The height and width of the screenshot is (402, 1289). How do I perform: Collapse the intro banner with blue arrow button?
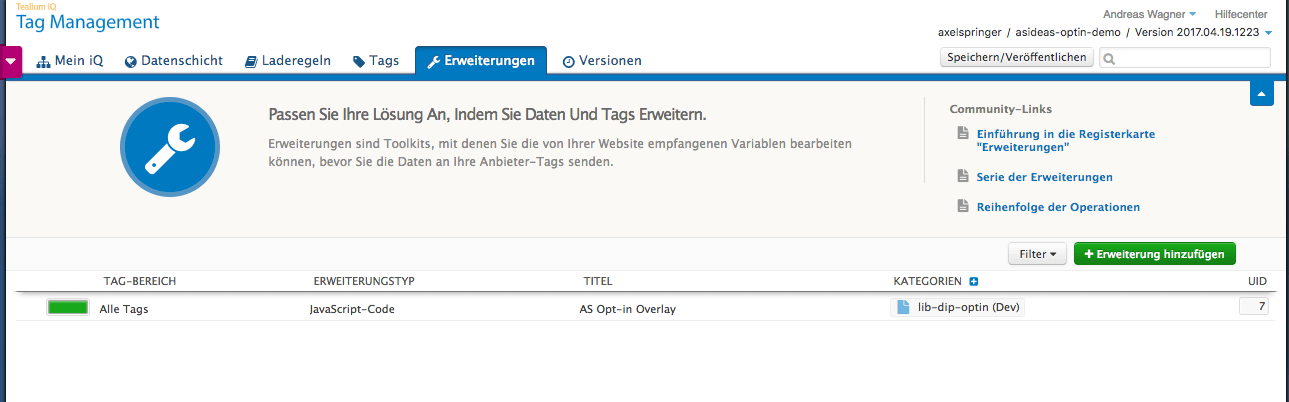pyautogui.click(x=1261, y=94)
